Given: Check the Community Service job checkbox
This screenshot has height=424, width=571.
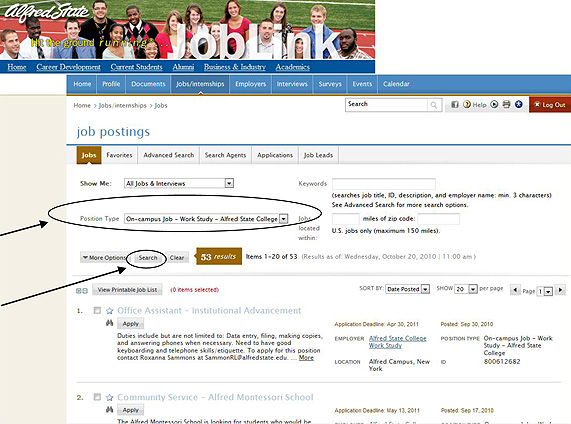Looking at the screenshot, I should (x=97, y=397).
